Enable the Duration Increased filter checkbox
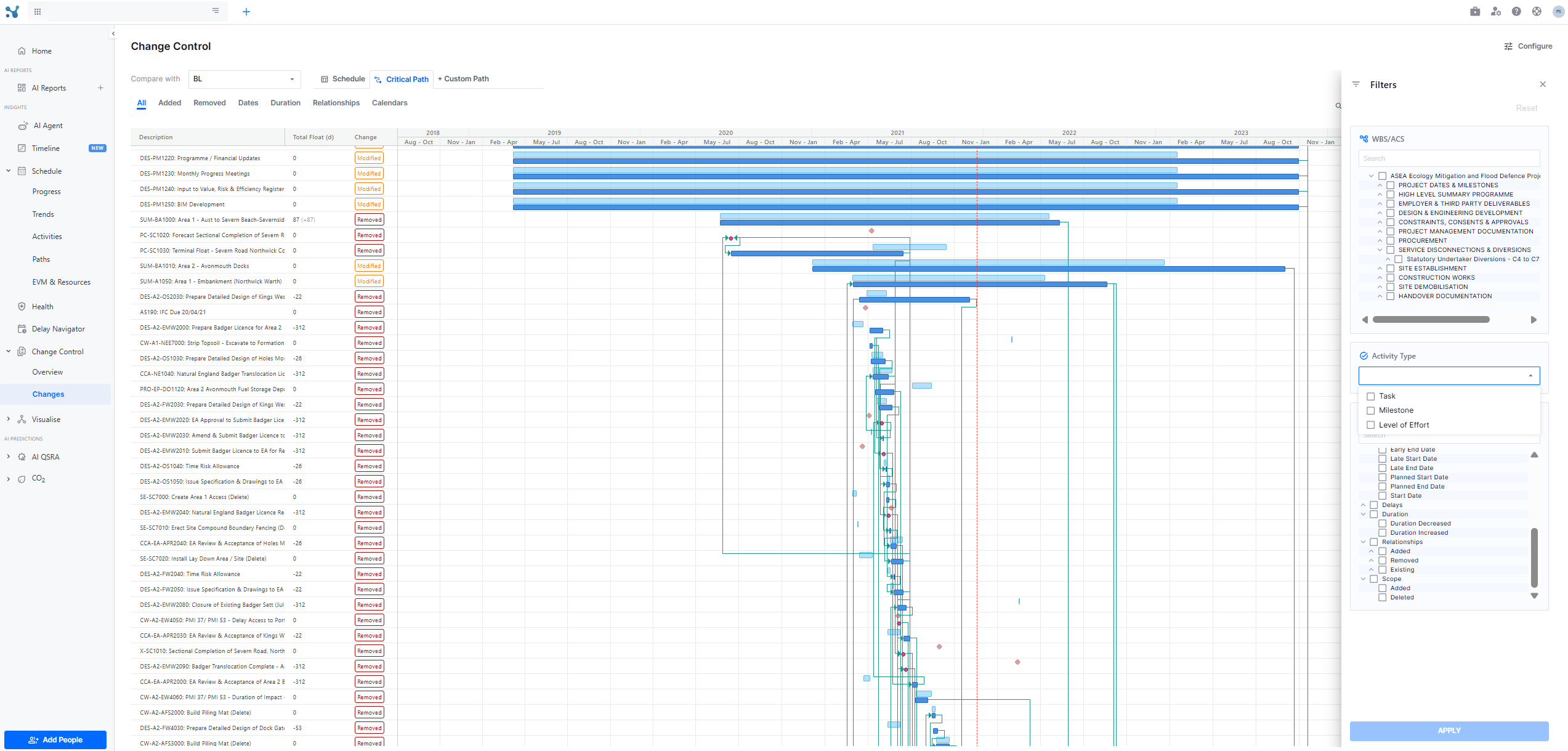This screenshot has height=751, width=1568. 1383,533
